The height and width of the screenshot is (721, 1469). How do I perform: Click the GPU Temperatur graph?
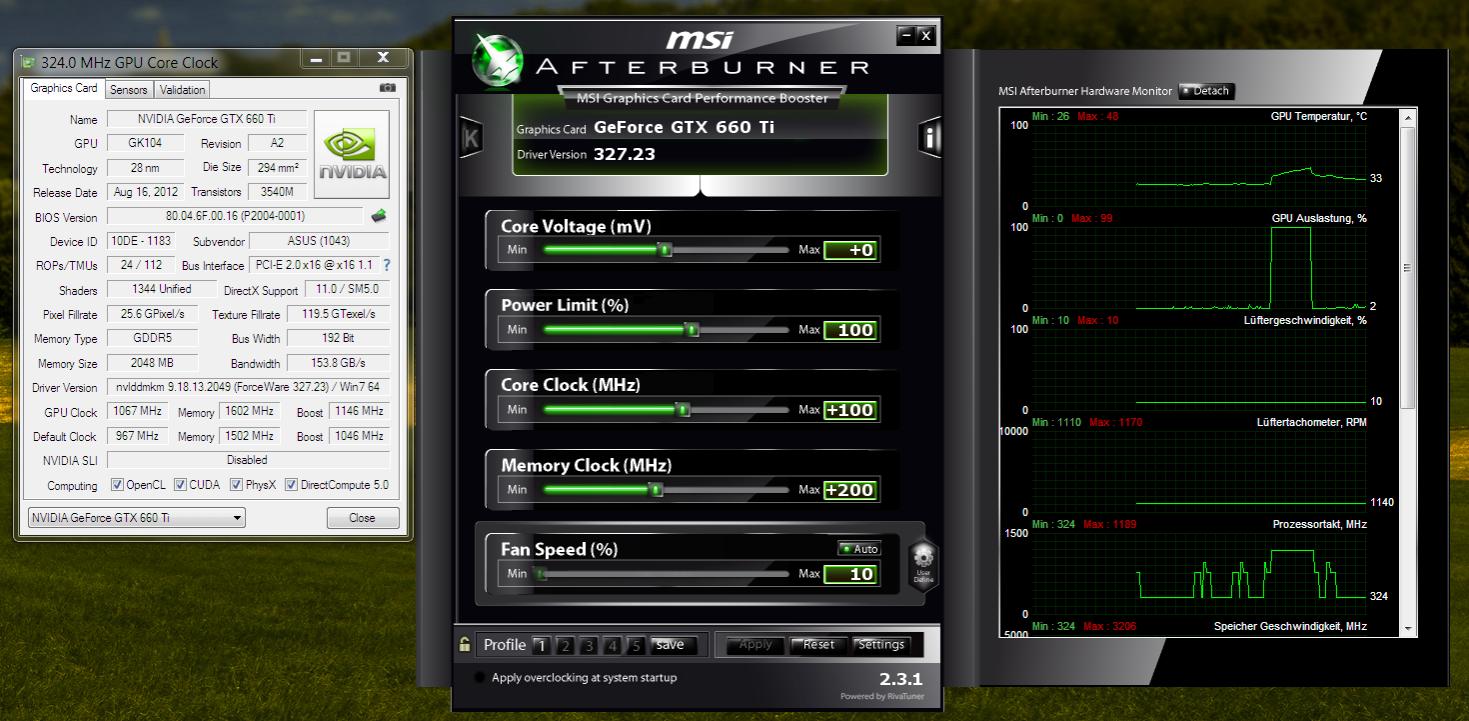coord(1198,166)
